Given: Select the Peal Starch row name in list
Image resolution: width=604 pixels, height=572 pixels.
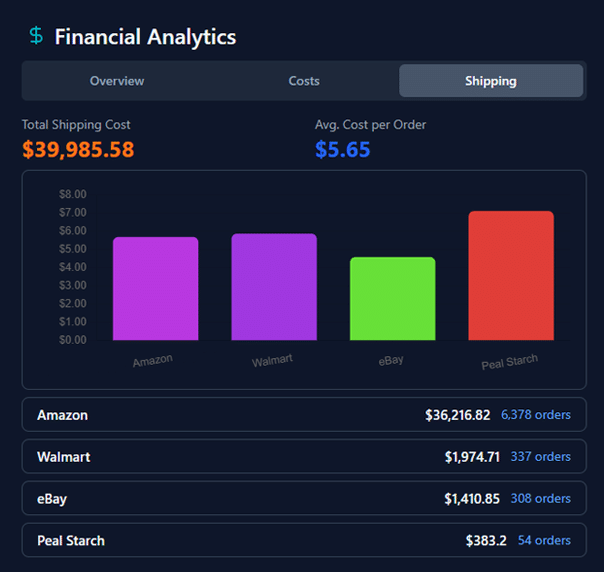Looking at the screenshot, I should click(x=71, y=541).
